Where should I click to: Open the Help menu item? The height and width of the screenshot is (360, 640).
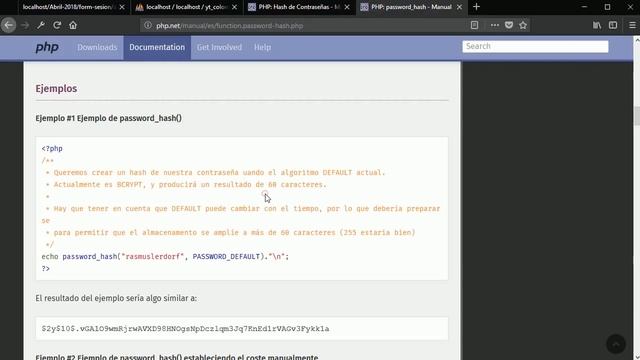[262, 47]
